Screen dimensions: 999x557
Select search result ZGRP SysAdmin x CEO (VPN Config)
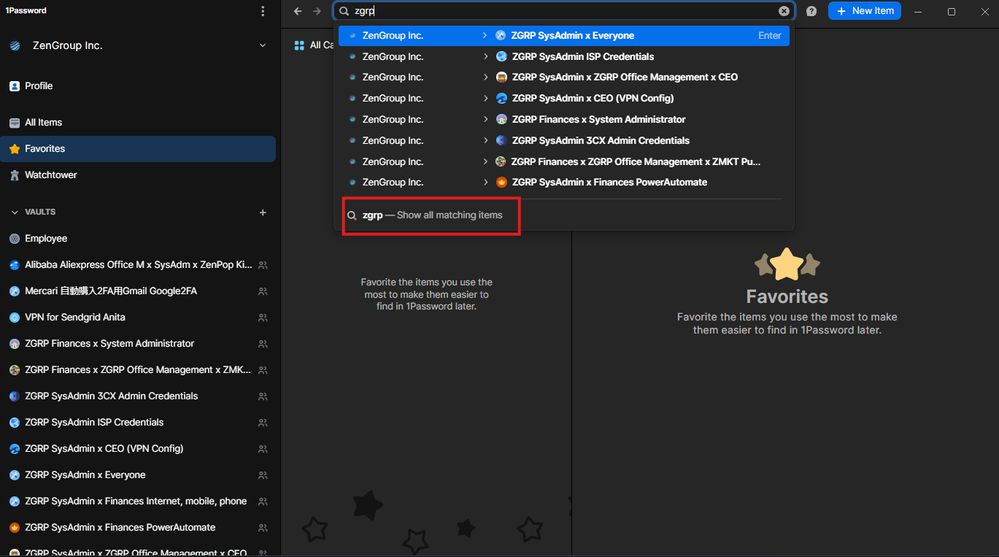564,98
